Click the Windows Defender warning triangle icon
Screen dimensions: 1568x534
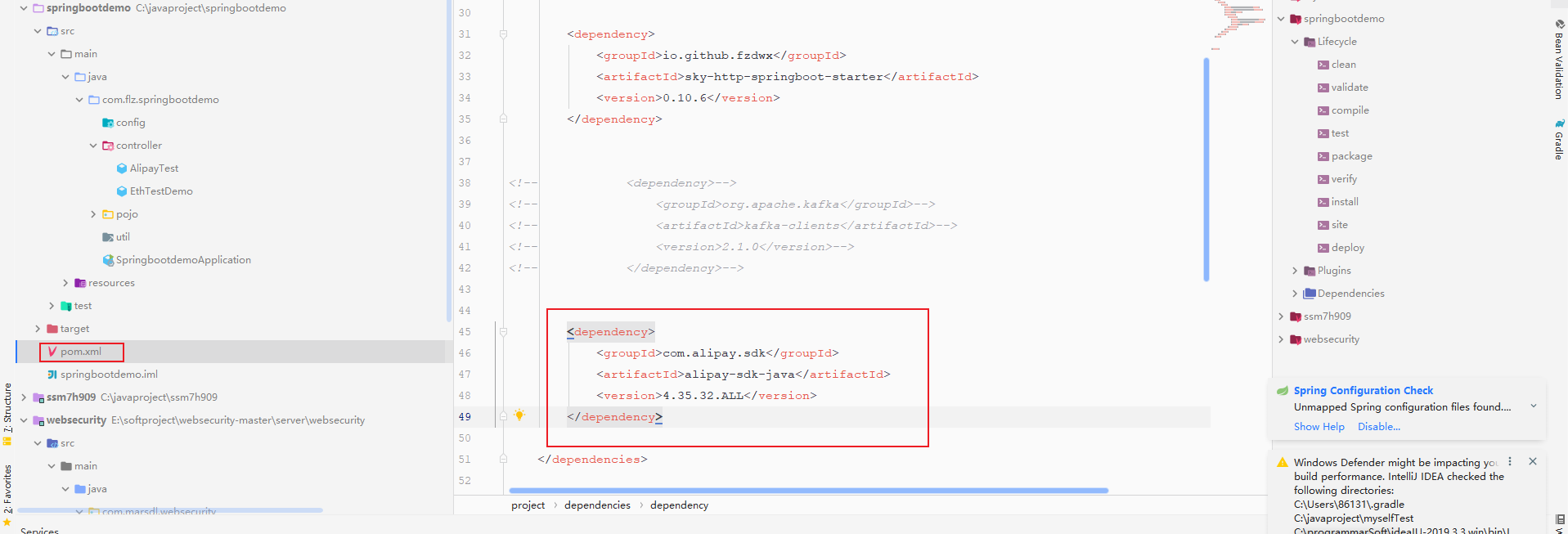coord(1283,463)
